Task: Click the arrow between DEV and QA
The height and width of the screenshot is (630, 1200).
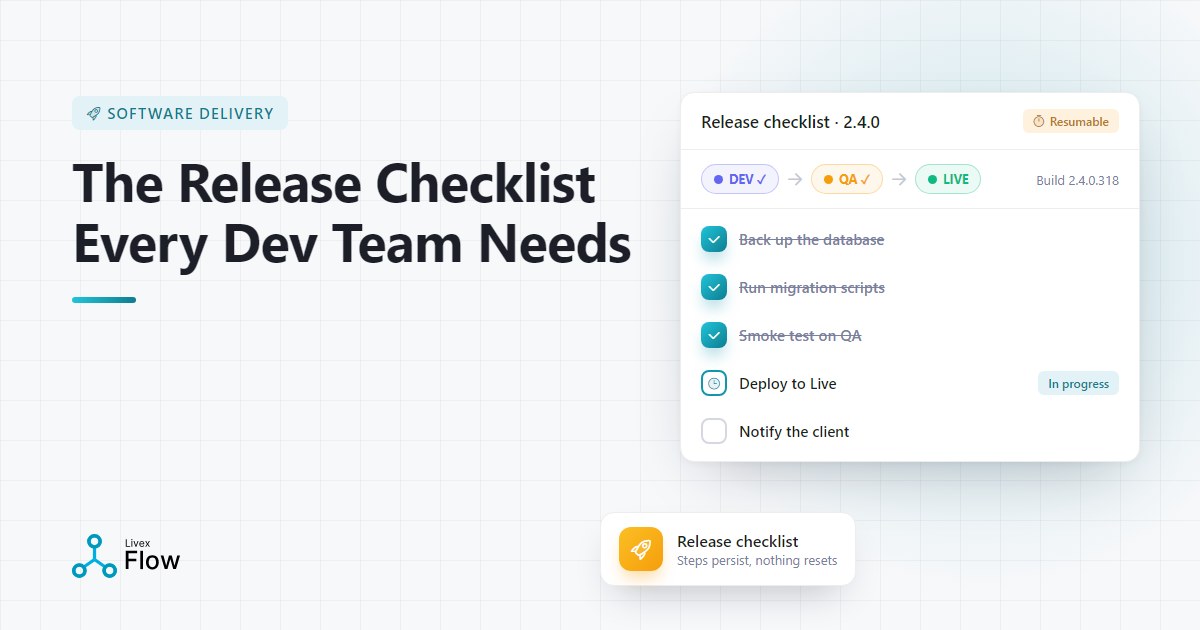Action: [x=795, y=179]
